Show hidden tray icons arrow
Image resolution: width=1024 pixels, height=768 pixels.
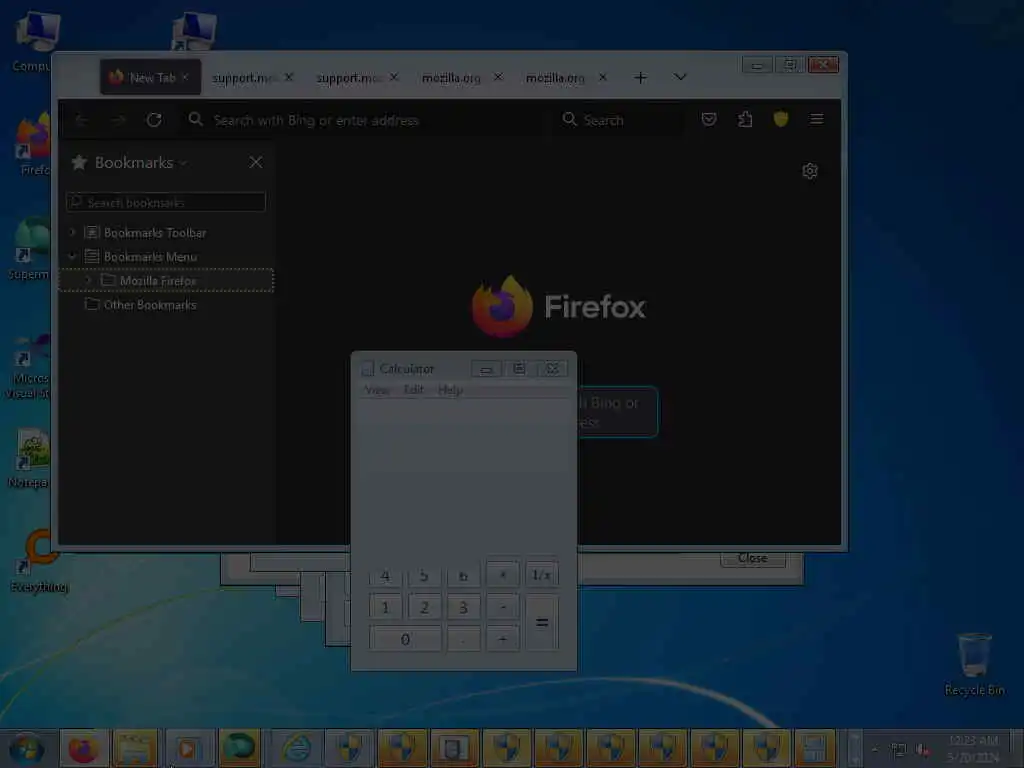click(874, 750)
